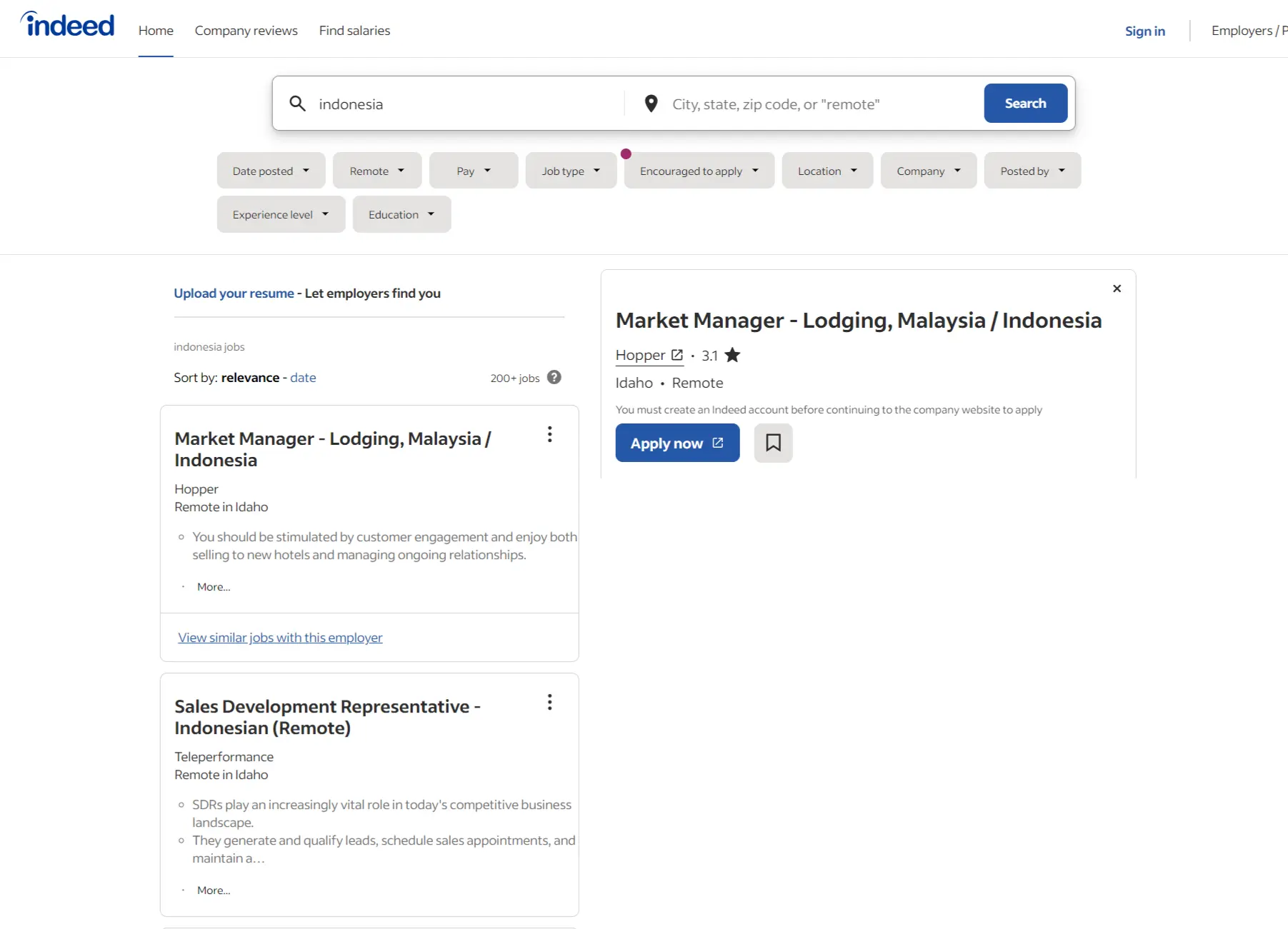Open options menu for Sales Development Representative job
The width and height of the screenshot is (1288, 929).
click(549, 702)
